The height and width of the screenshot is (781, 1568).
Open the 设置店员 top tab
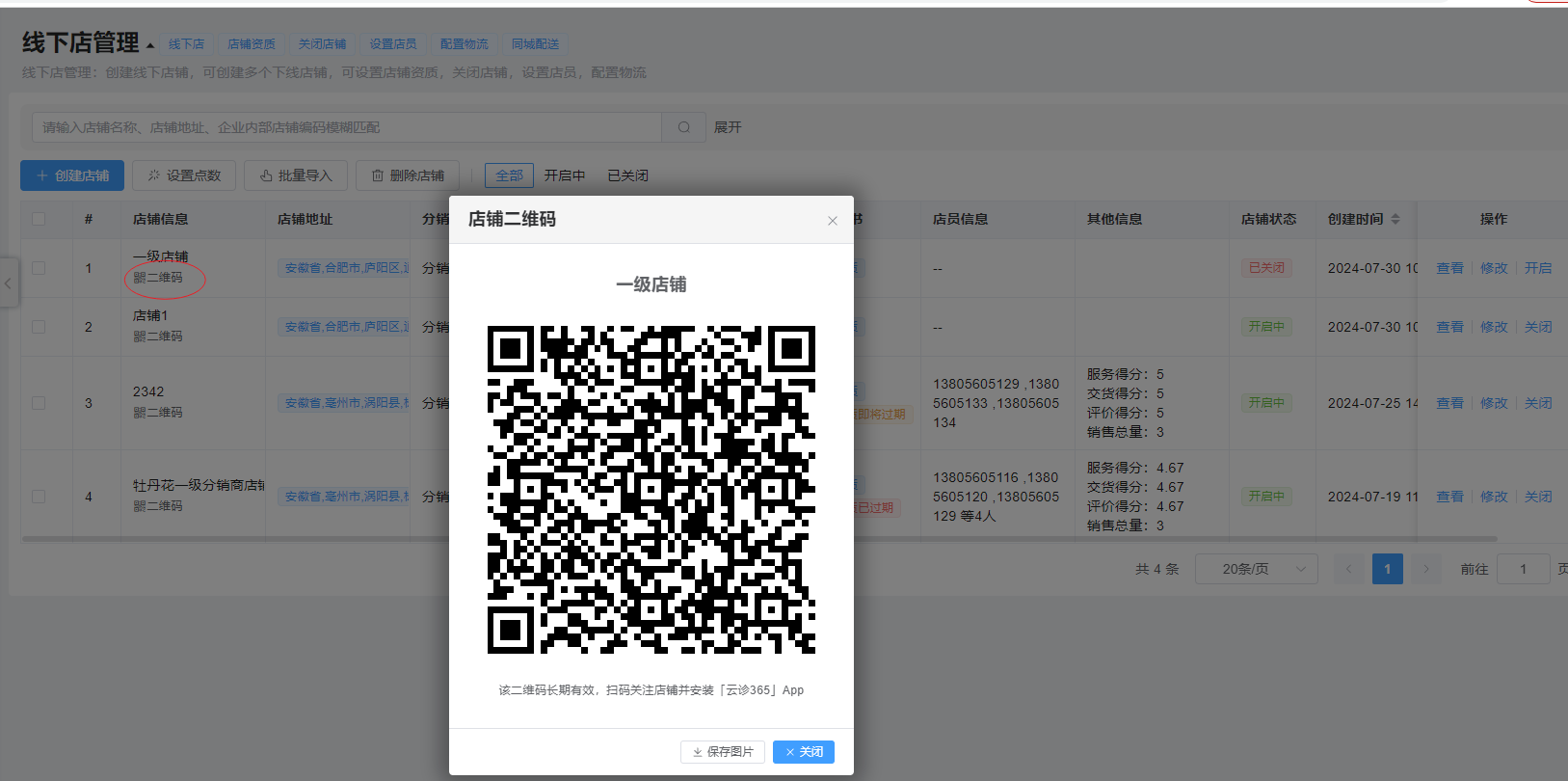(x=393, y=44)
